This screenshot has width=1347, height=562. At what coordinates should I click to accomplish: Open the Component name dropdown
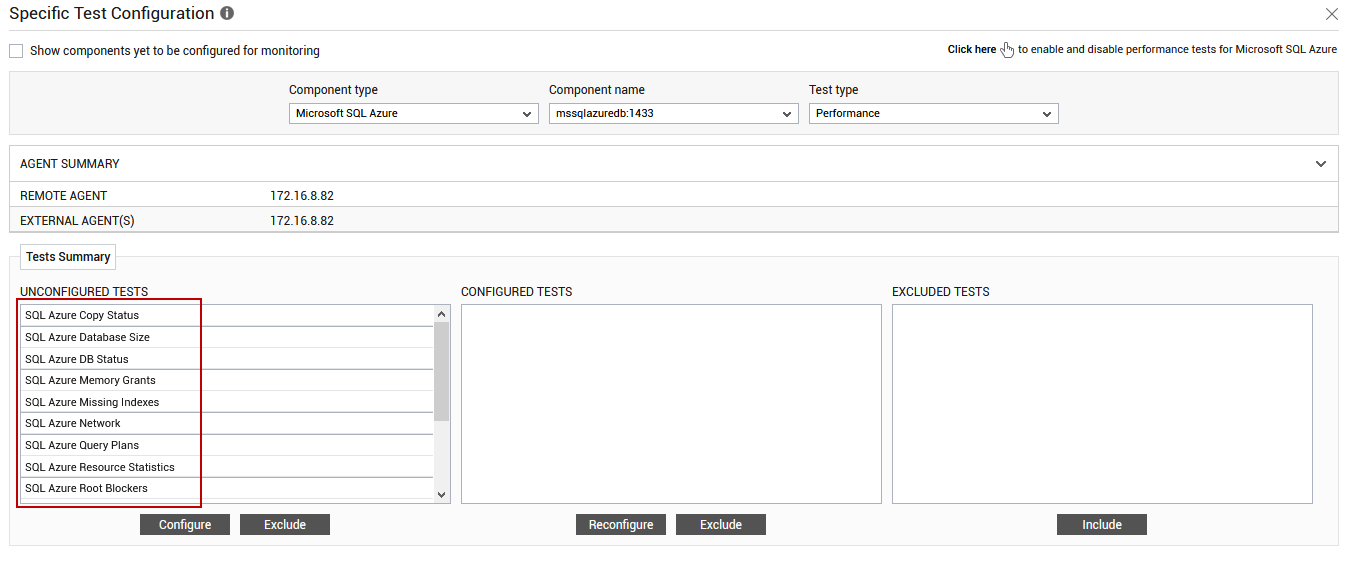tap(674, 114)
